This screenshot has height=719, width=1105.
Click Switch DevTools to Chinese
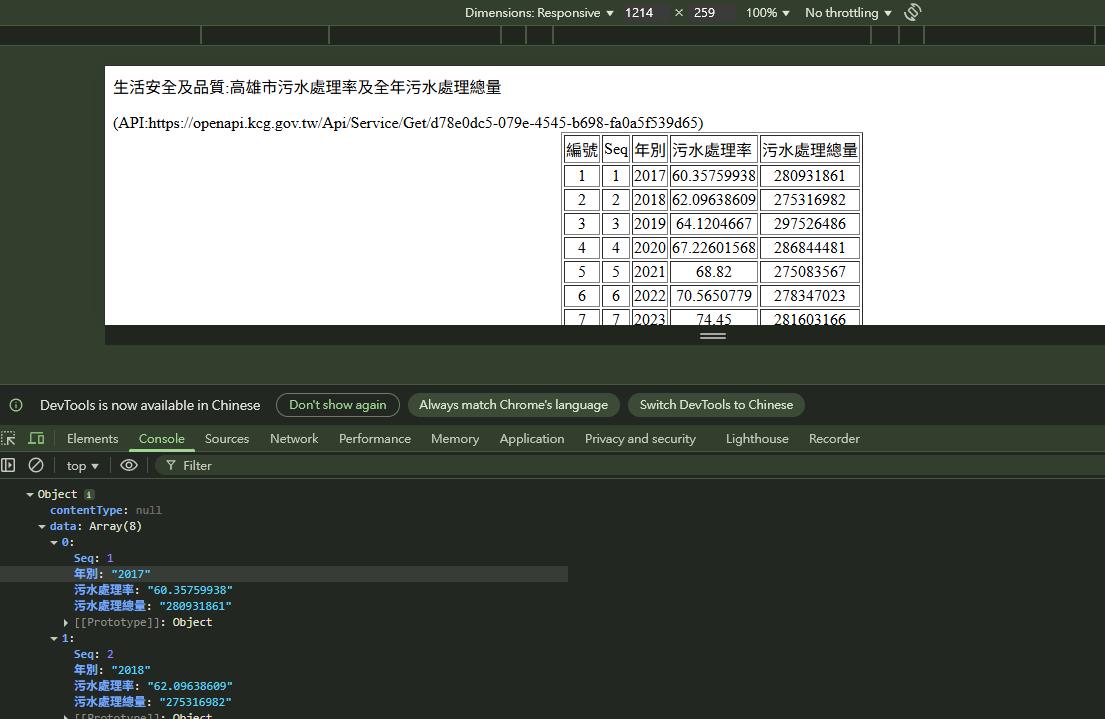[x=716, y=405]
